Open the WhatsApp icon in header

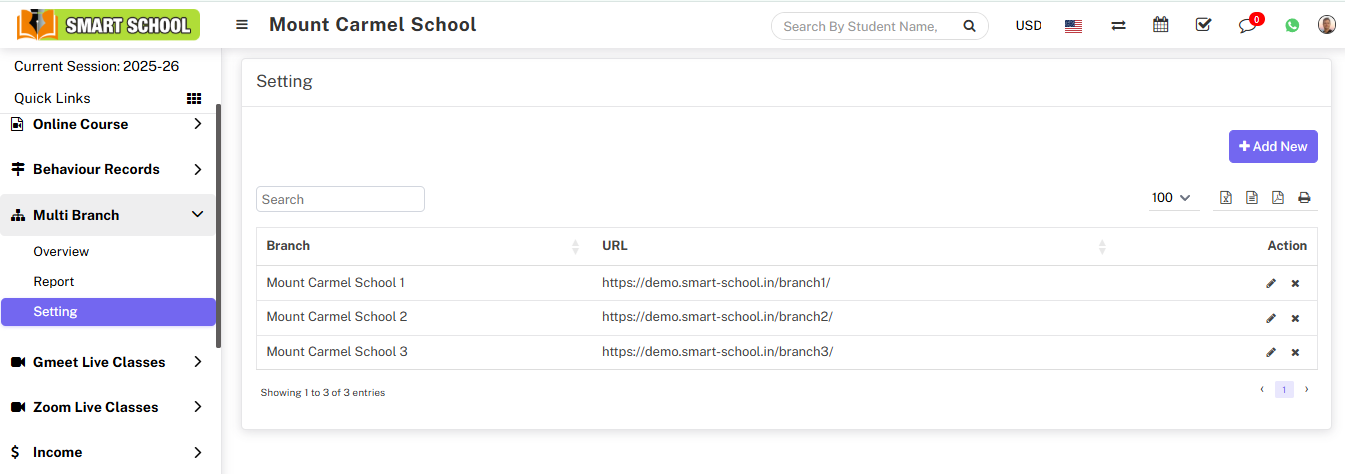(1292, 26)
